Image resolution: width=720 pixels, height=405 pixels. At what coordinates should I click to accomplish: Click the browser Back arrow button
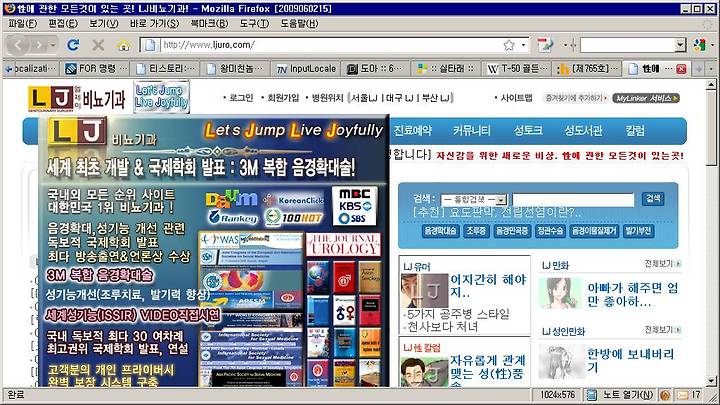pos(18,45)
